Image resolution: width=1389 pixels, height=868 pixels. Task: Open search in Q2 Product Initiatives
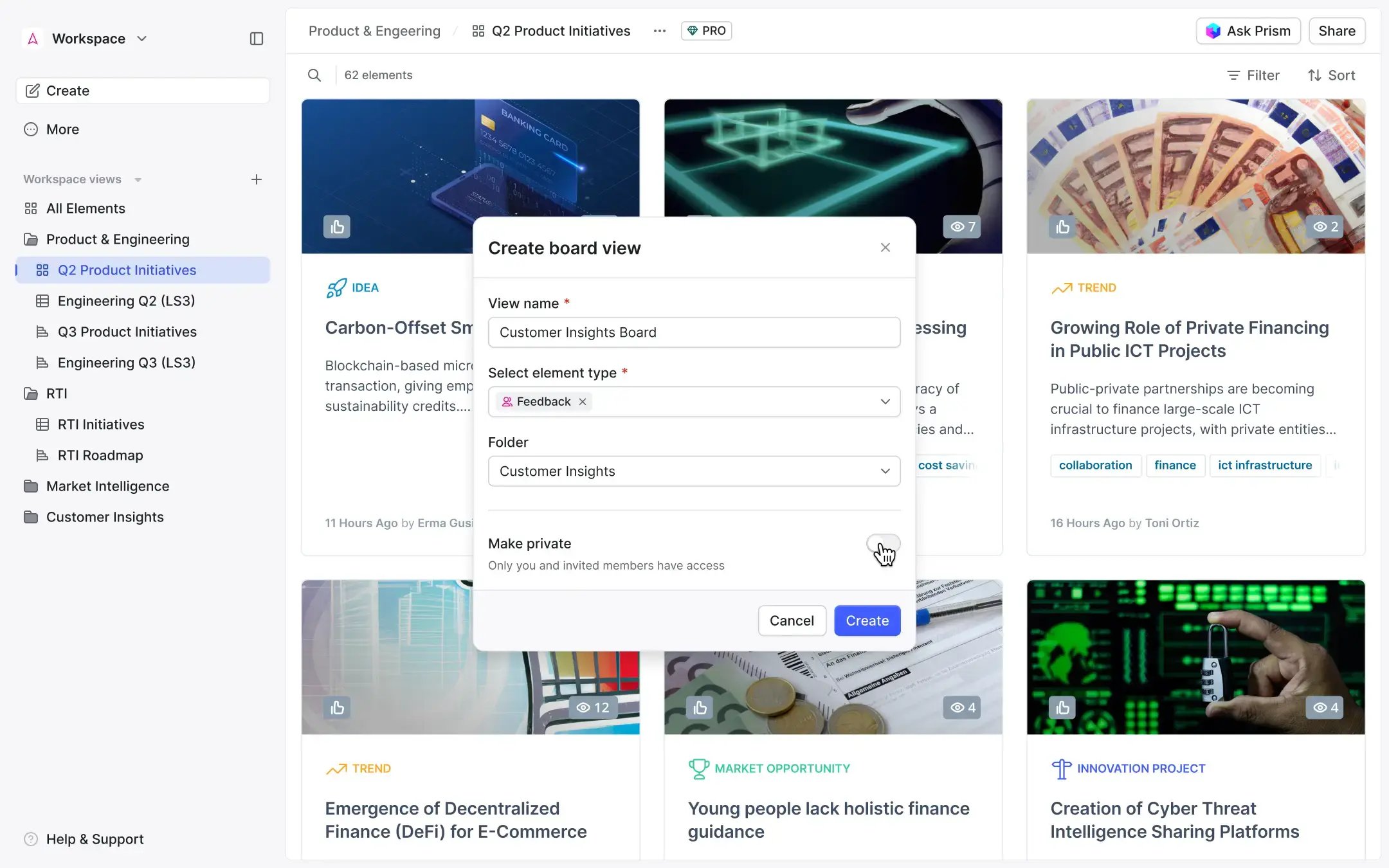314,75
